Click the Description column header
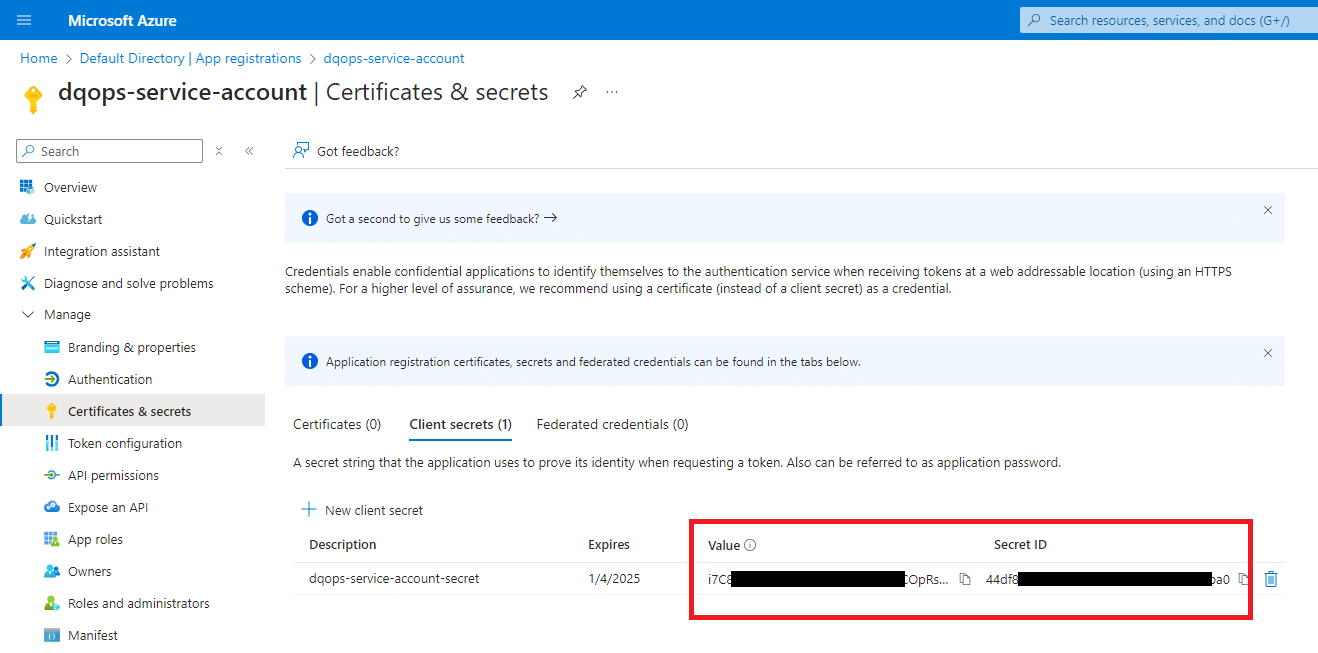This screenshot has width=1318, height=653. [x=343, y=545]
